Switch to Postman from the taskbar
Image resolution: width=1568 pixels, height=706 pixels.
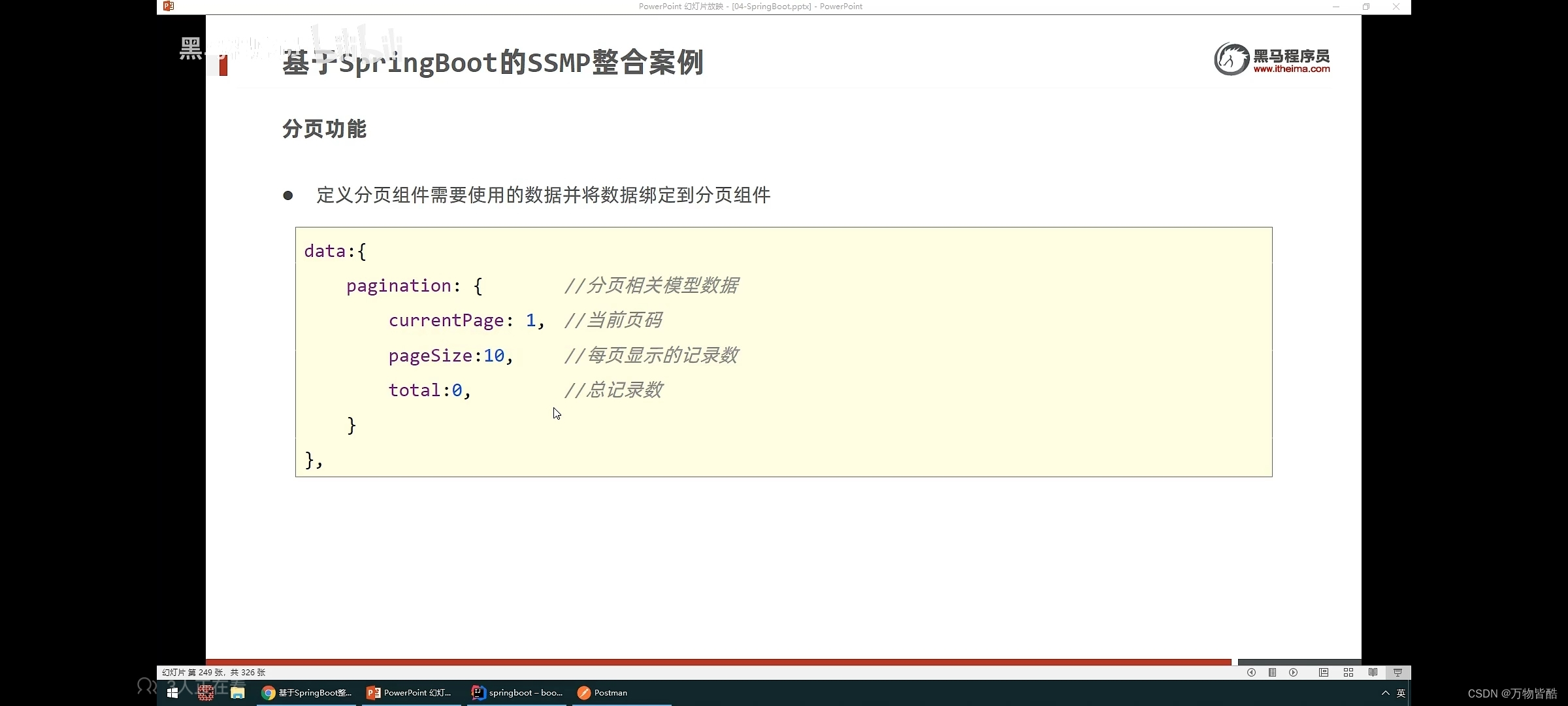[x=621, y=693]
